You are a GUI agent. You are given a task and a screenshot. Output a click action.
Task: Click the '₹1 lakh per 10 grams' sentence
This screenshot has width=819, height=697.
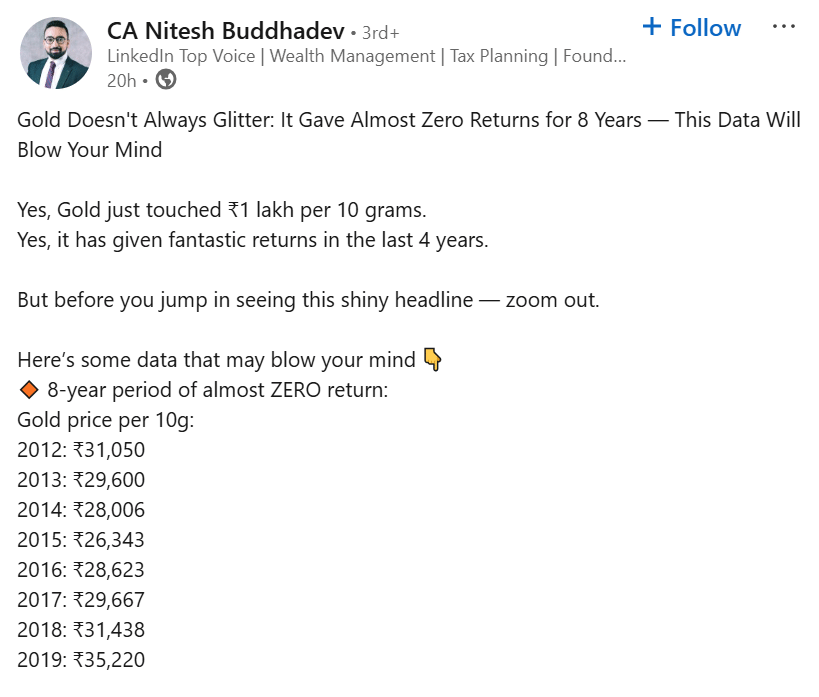pos(222,211)
